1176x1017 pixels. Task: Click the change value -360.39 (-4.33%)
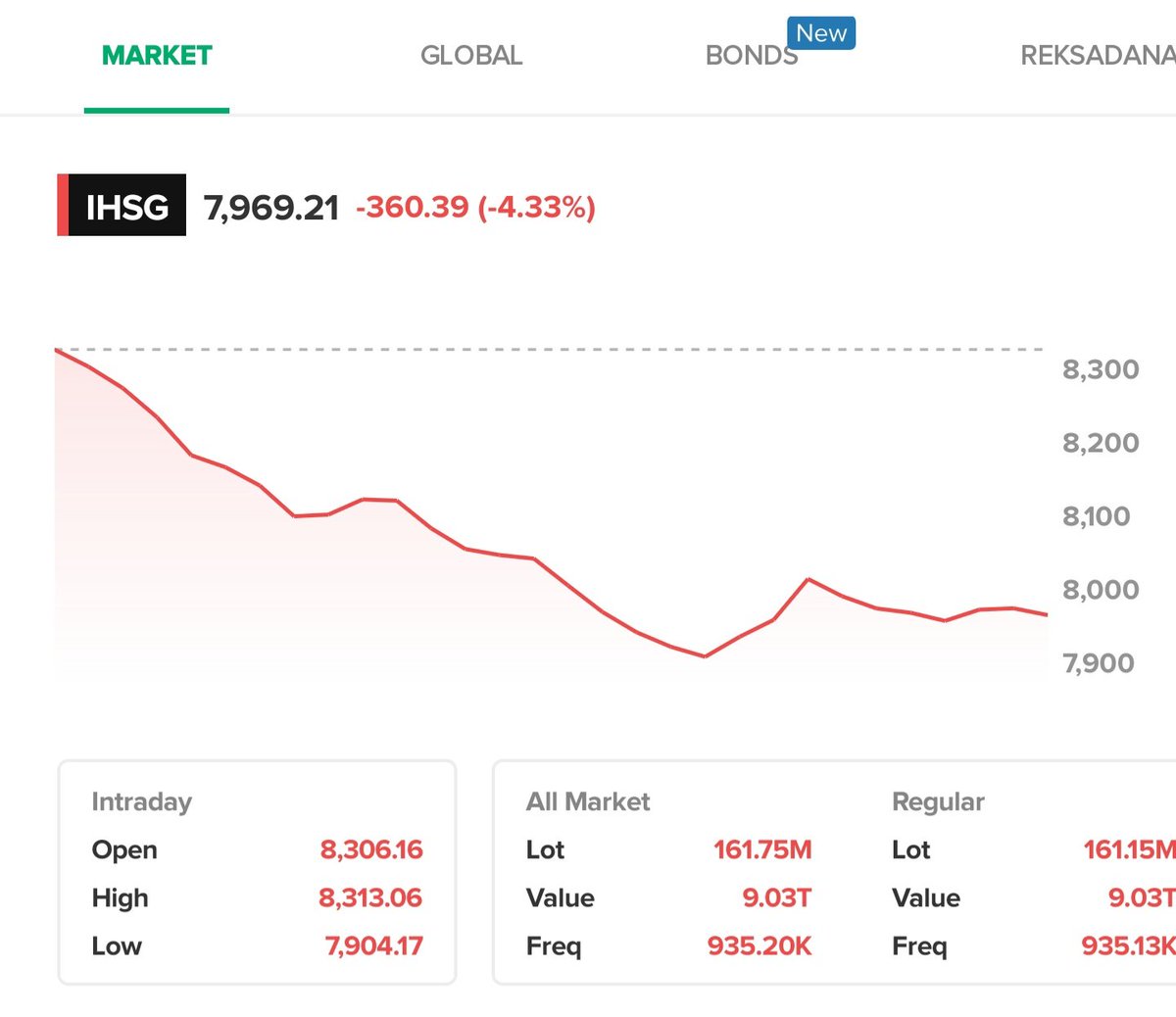coord(475,208)
